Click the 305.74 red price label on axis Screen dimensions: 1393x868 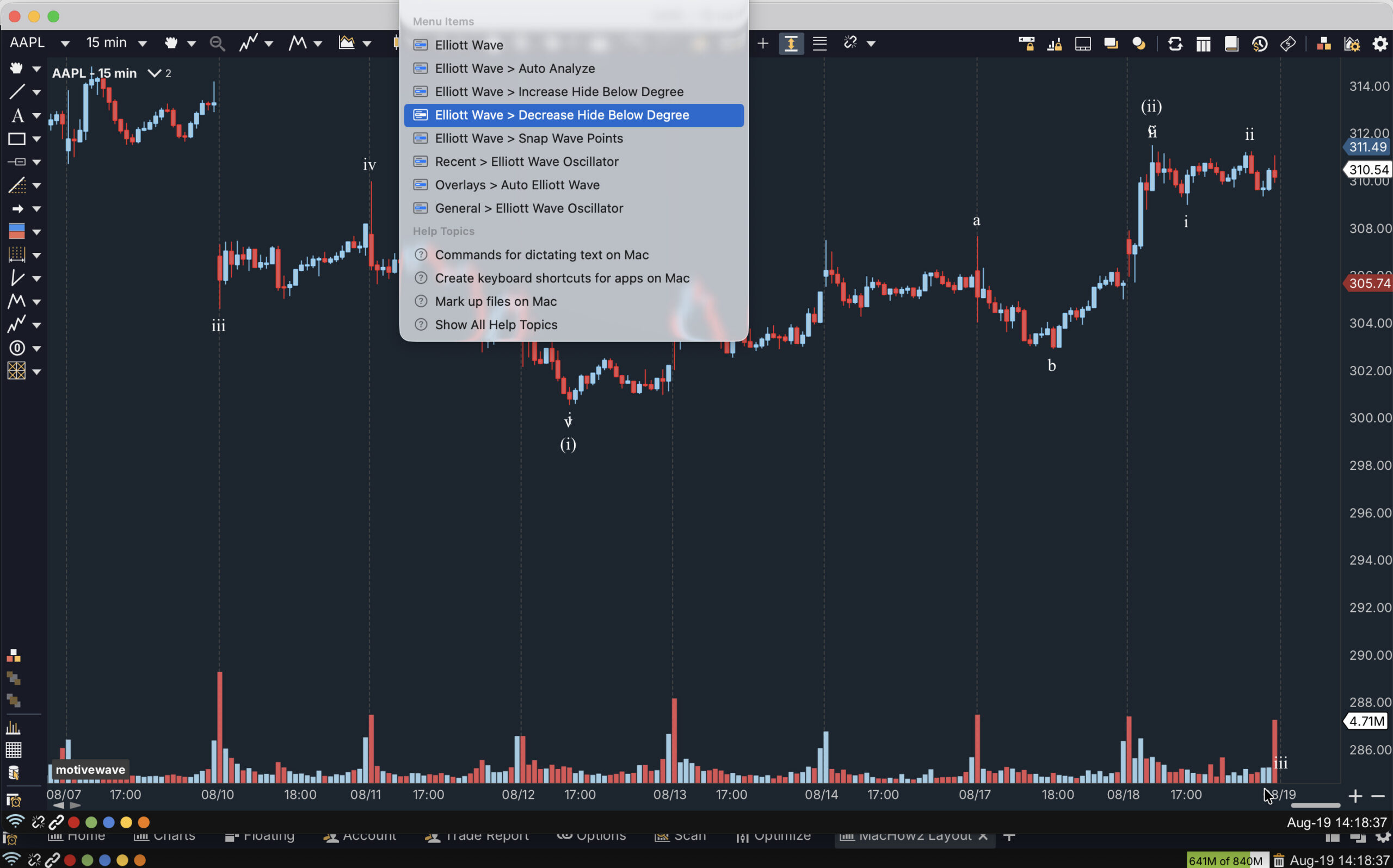click(1368, 283)
